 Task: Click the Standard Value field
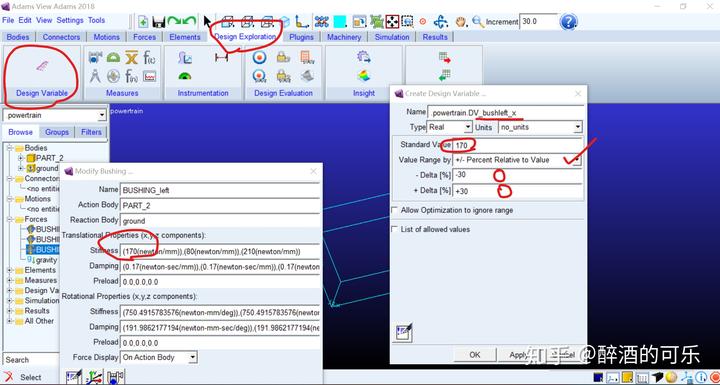pyautogui.click(x=517, y=145)
